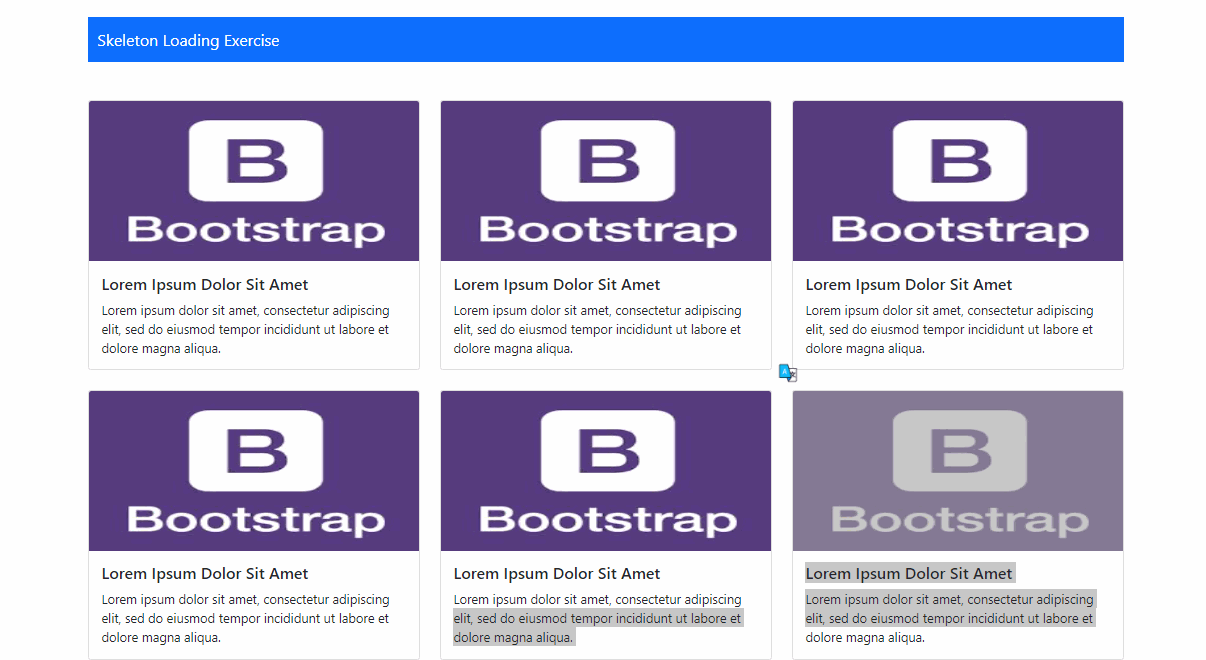This screenshot has height=660, width=1206.
Task: Click the 'Bootstrap' wordmark in the top-right card
Action: point(957,230)
